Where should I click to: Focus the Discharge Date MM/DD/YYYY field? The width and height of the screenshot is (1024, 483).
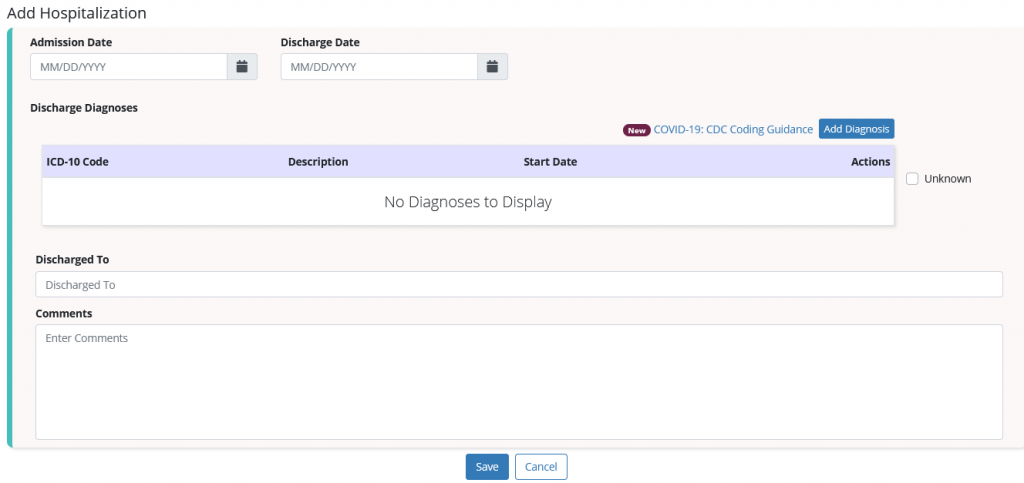pos(379,67)
